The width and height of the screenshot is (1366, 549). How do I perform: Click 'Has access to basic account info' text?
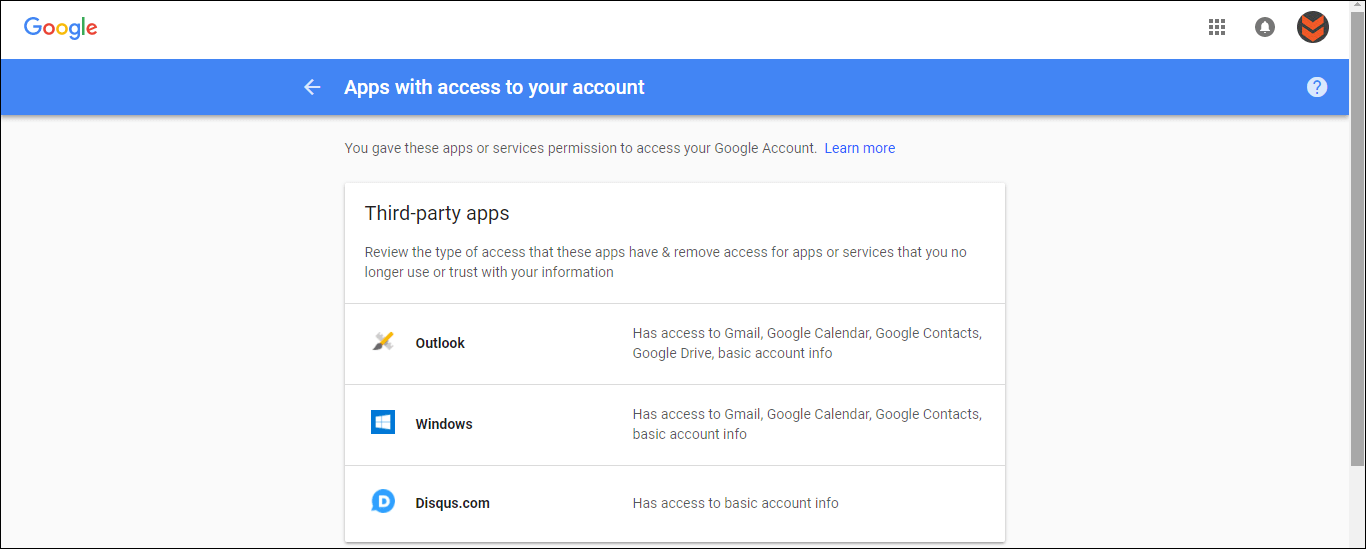point(736,503)
